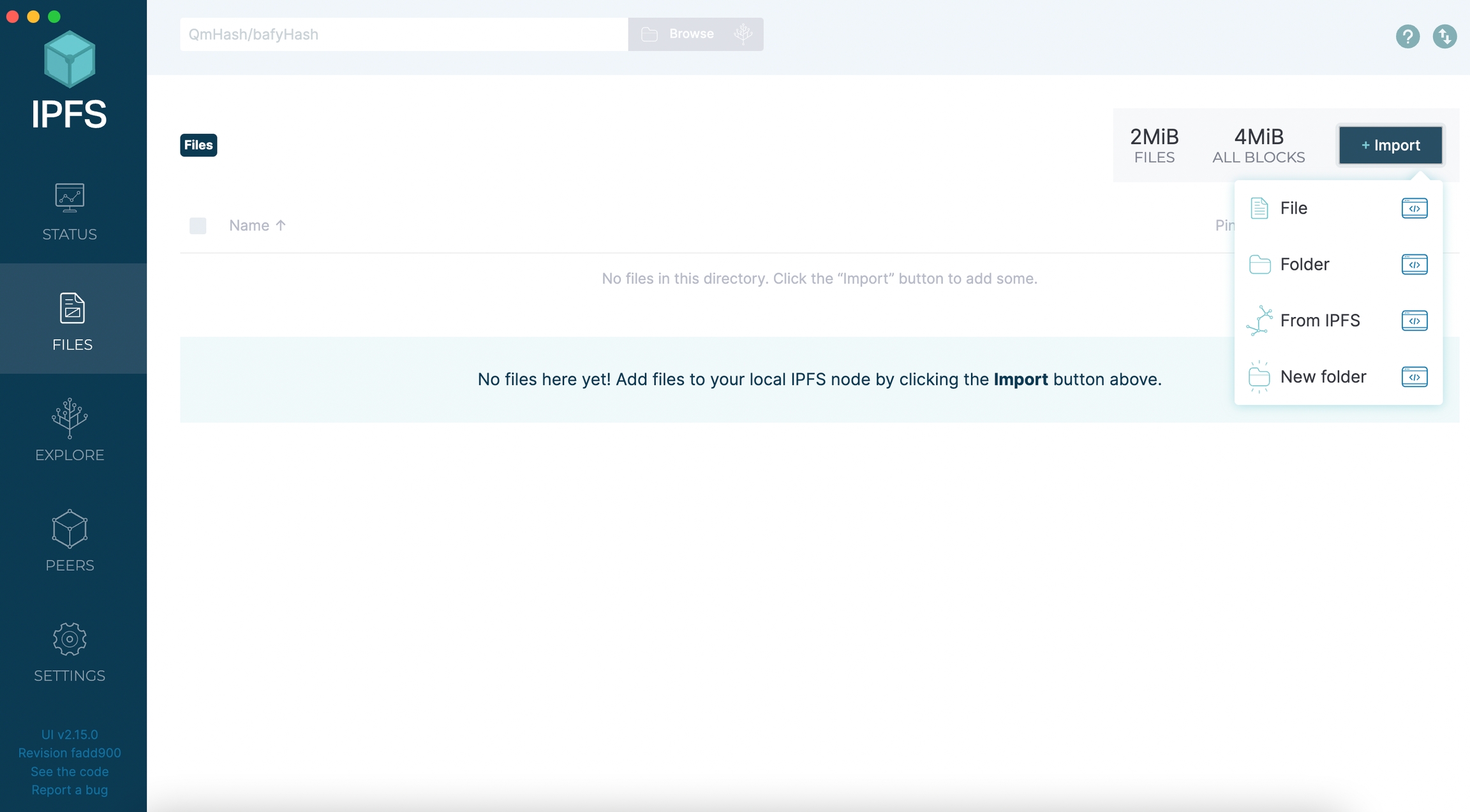This screenshot has height=812, width=1470.
Task: Click the macOS red close window button
Action: tap(13, 17)
